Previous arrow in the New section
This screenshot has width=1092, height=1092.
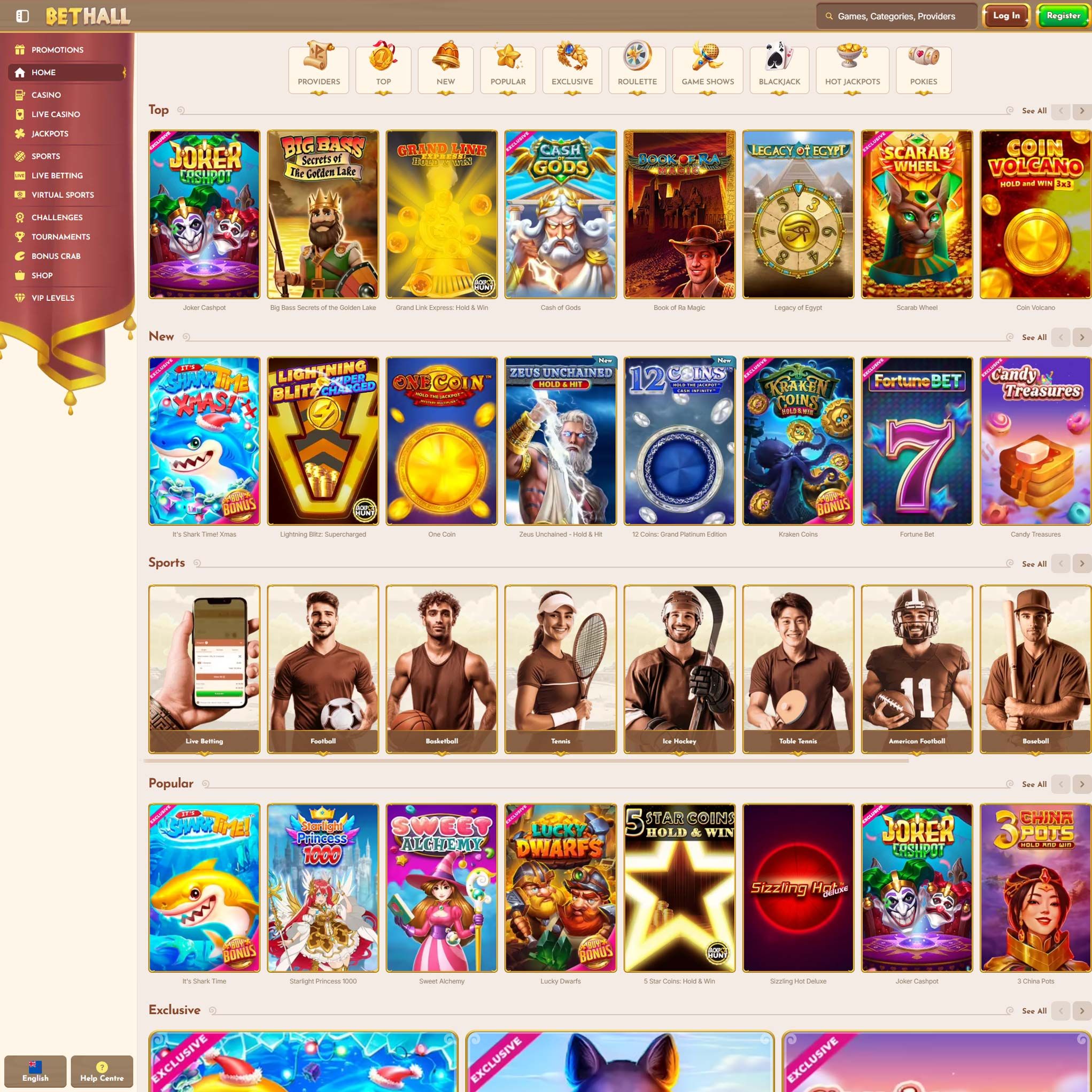pos(1060,337)
